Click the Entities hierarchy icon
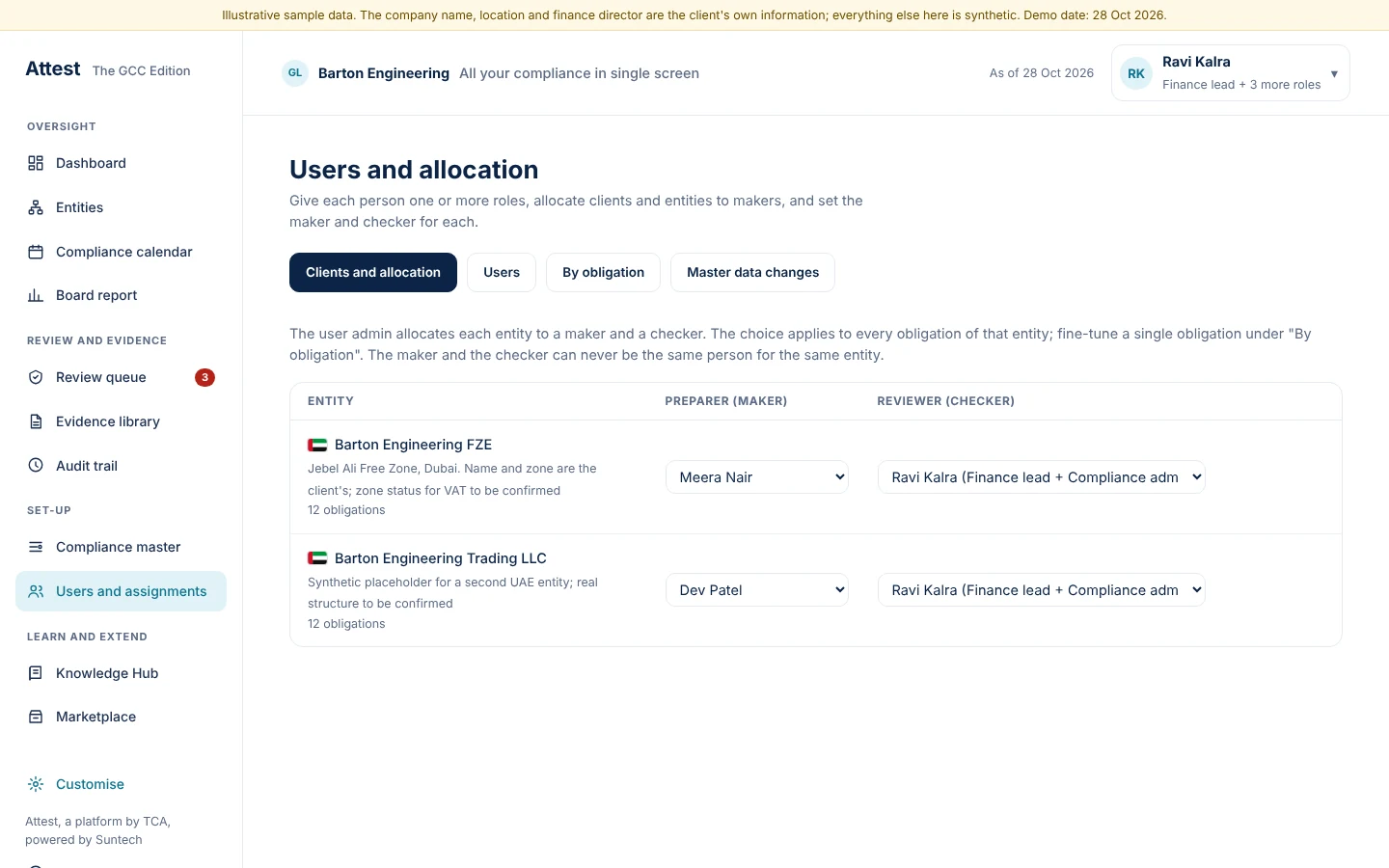 pyautogui.click(x=36, y=207)
